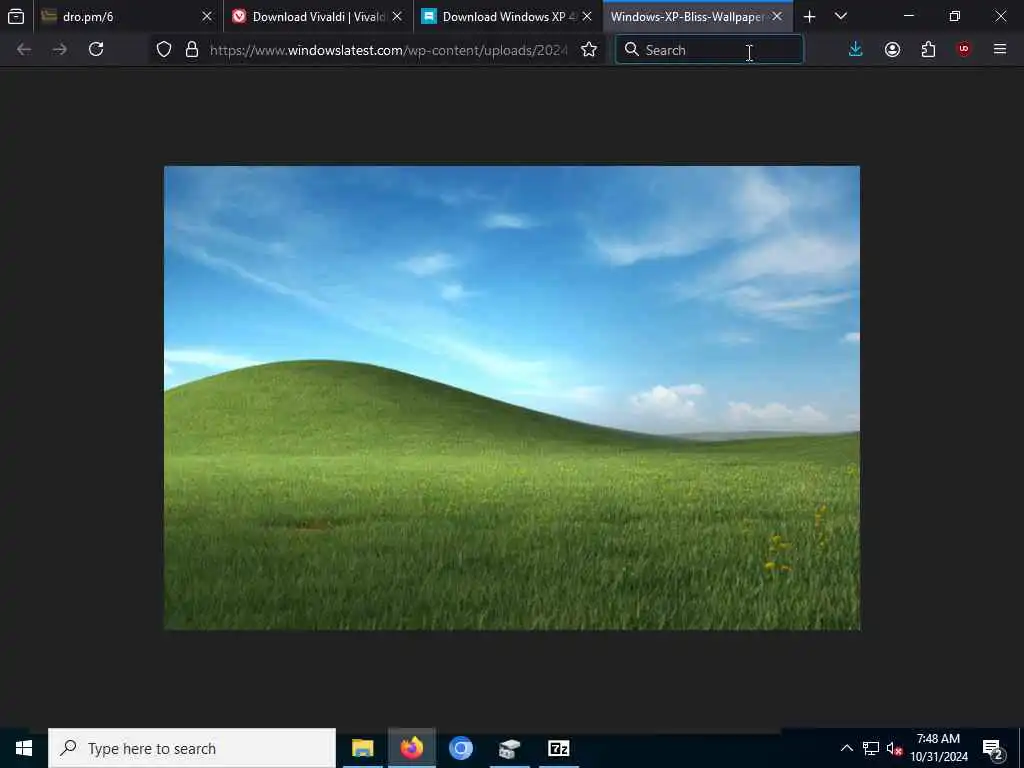Open the muted volume tray icon
Viewport: 1024px width, 768px height.
[894, 749]
